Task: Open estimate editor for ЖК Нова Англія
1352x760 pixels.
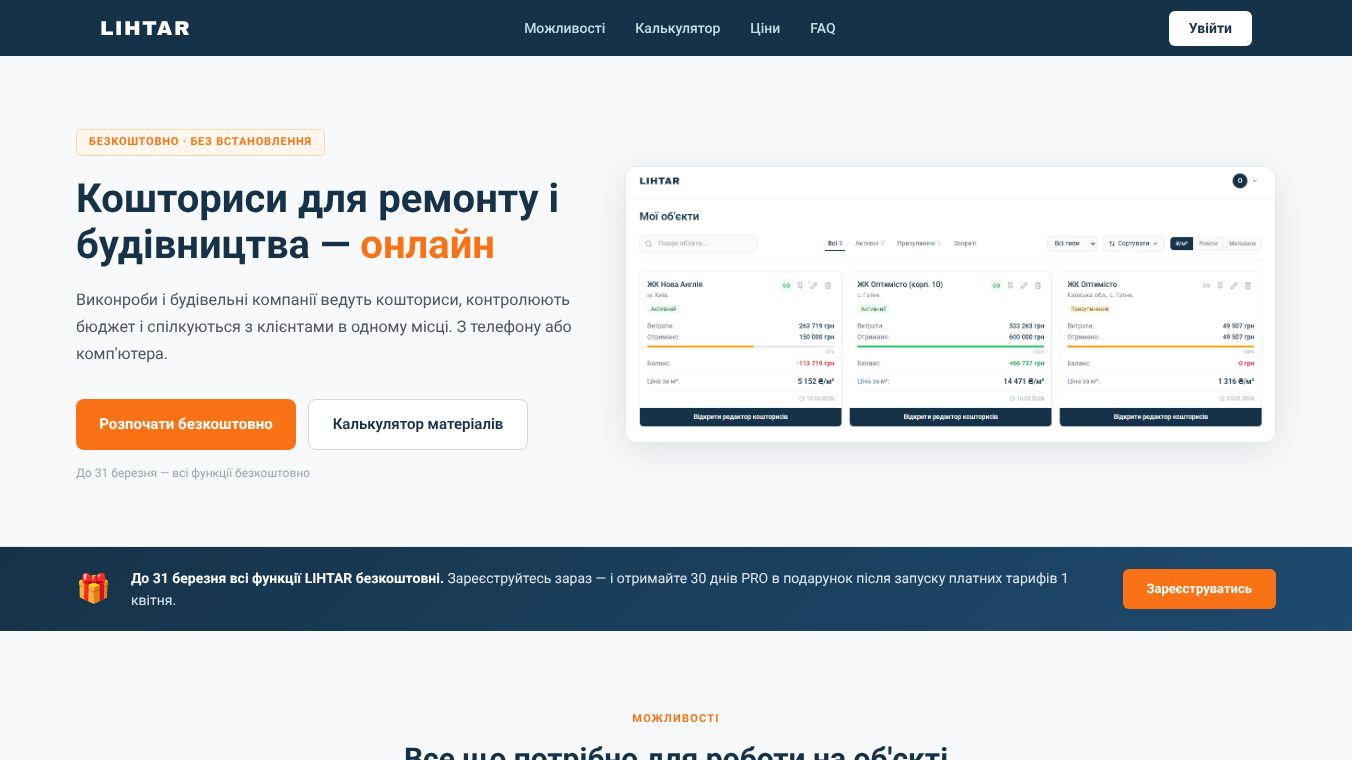Action: (741, 417)
